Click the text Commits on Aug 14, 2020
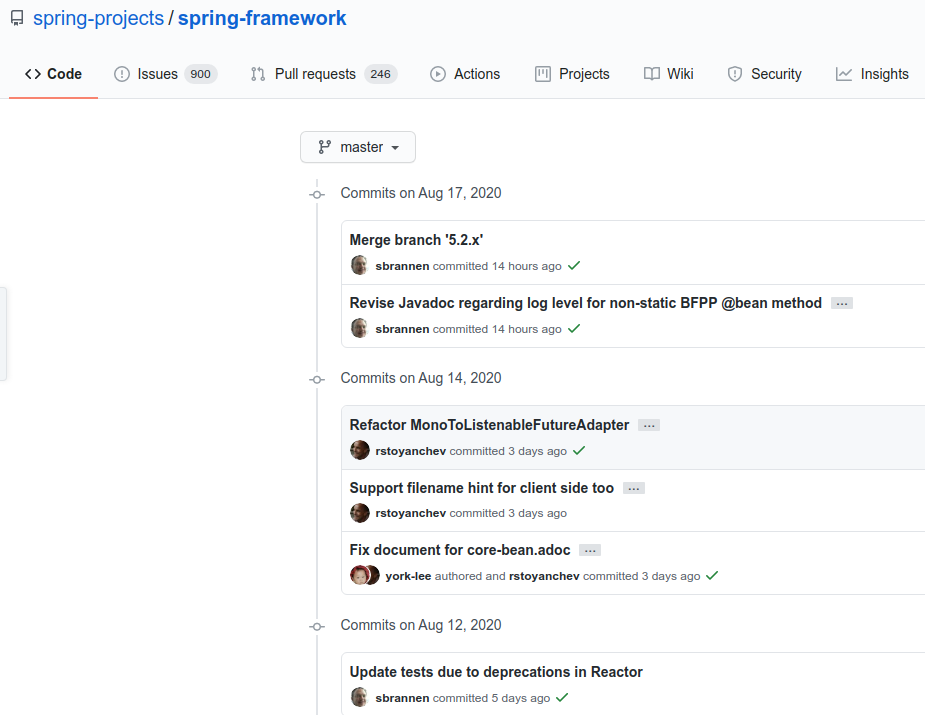This screenshot has height=715, width=925. coord(421,378)
